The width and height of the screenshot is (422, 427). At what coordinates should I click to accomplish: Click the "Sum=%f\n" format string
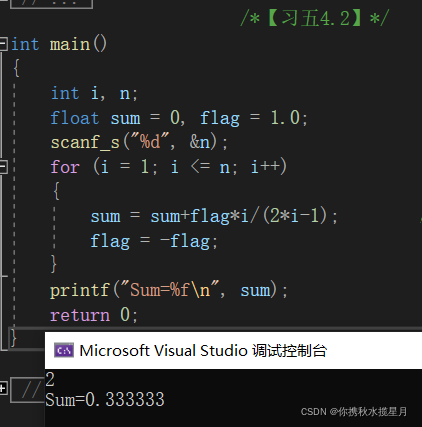[170, 290]
